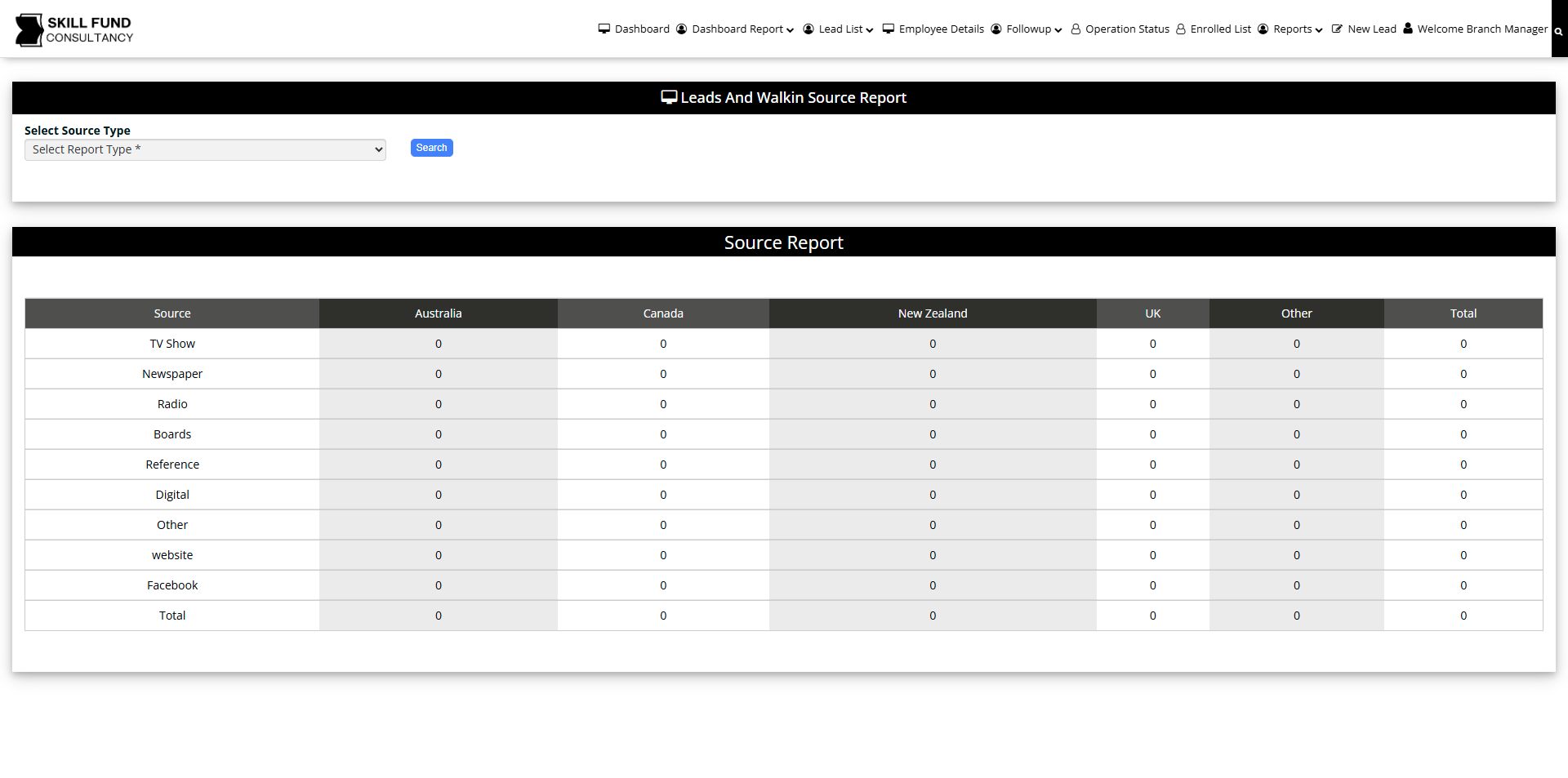
Task: Click the user icon beside Lead List
Action: pos(808,29)
